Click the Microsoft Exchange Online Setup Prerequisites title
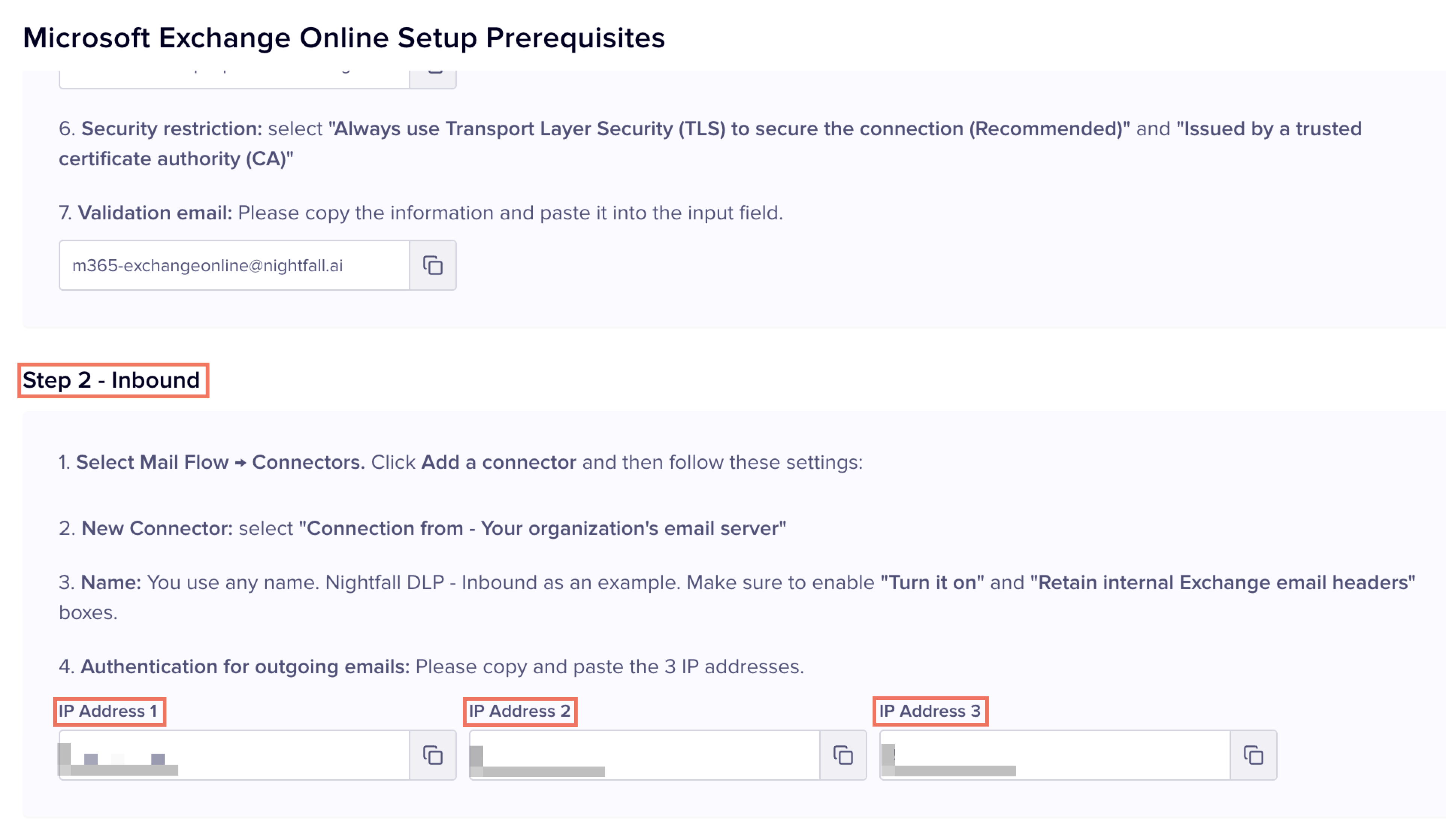This screenshot has height=840, width=1446. (344, 38)
